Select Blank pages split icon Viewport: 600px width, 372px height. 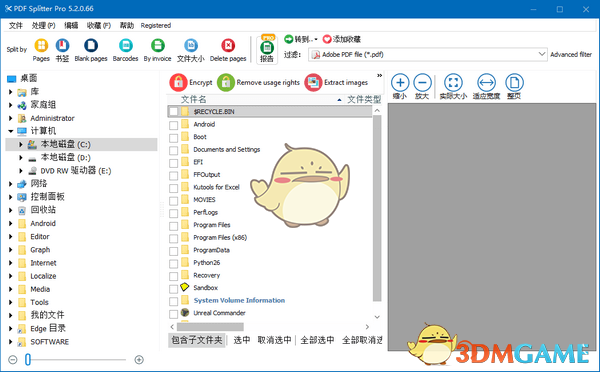(x=91, y=46)
